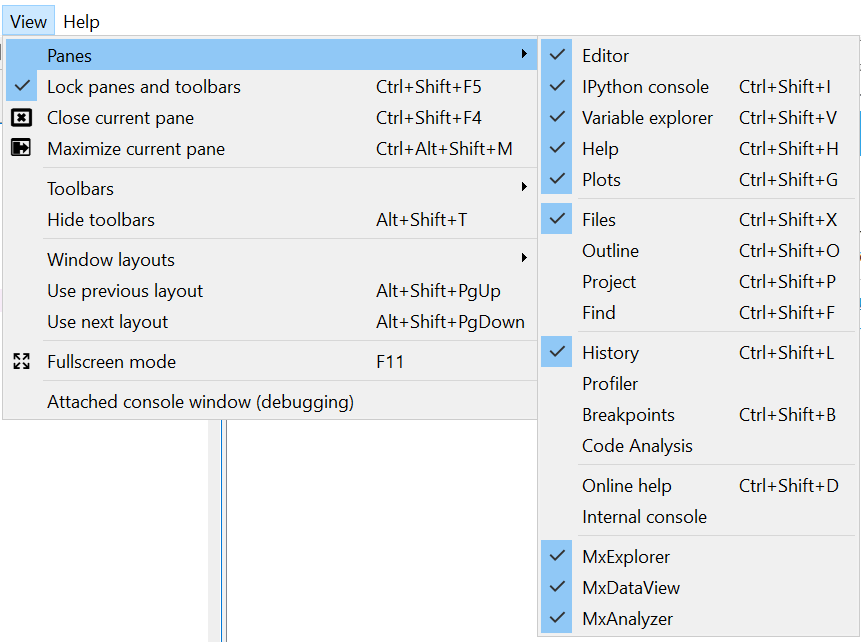Image resolution: width=861 pixels, height=642 pixels.
Task: Choose Use next layout
Action: 107,322
